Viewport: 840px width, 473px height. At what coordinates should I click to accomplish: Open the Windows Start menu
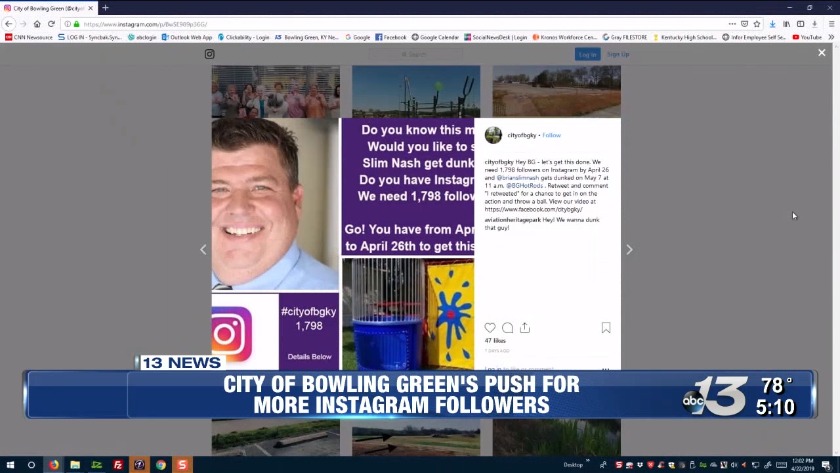coord(10,465)
